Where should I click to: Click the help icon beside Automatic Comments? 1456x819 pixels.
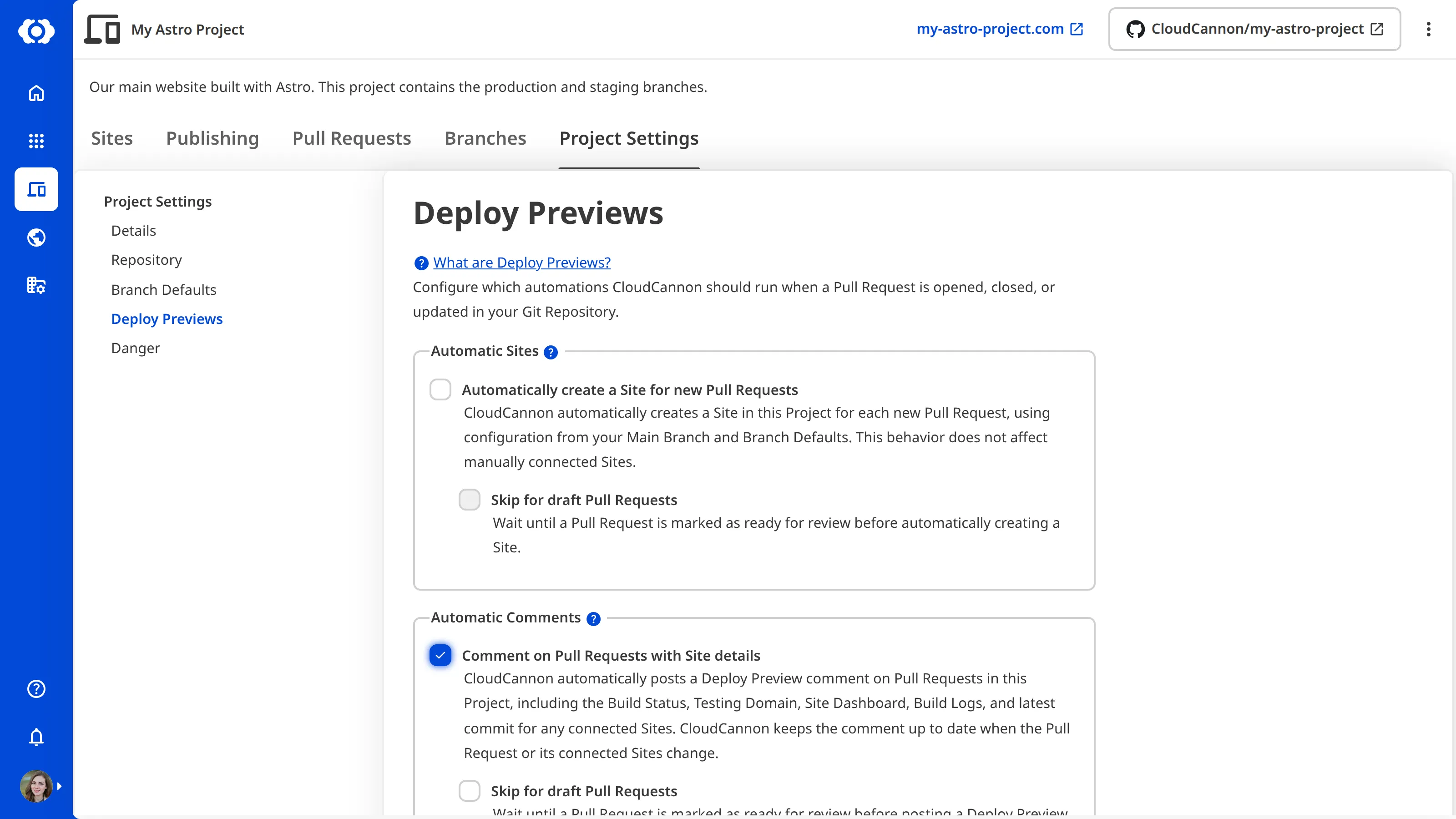[x=593, y=619]
